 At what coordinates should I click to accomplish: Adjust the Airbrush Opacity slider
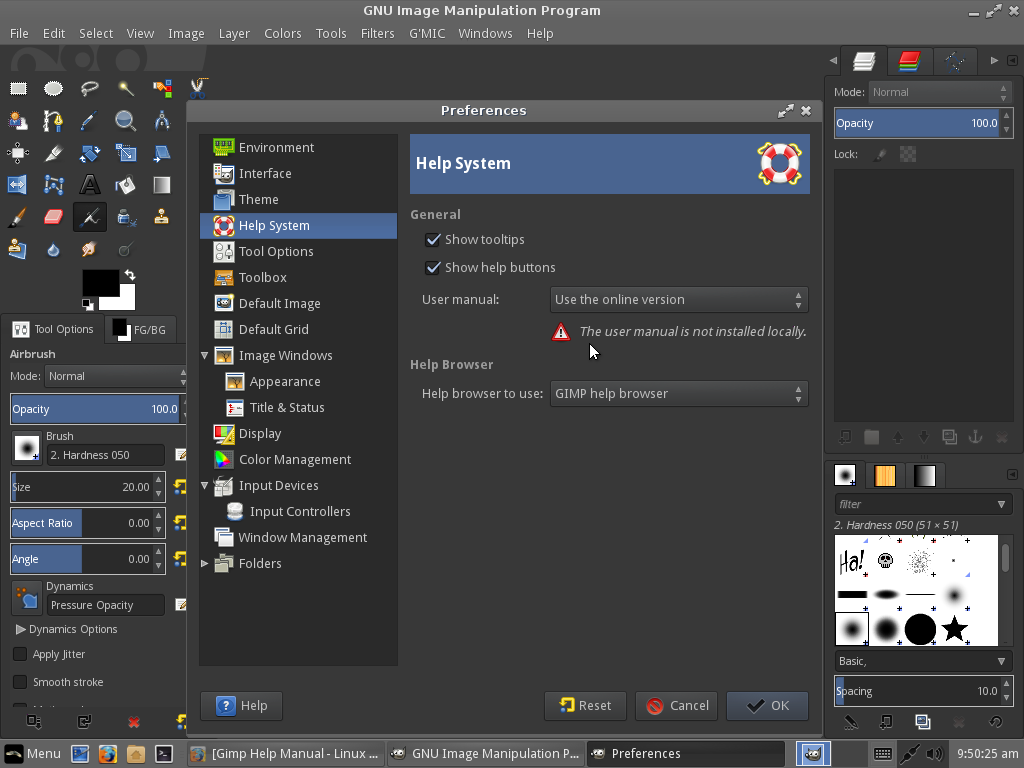[x=96, y=409]
